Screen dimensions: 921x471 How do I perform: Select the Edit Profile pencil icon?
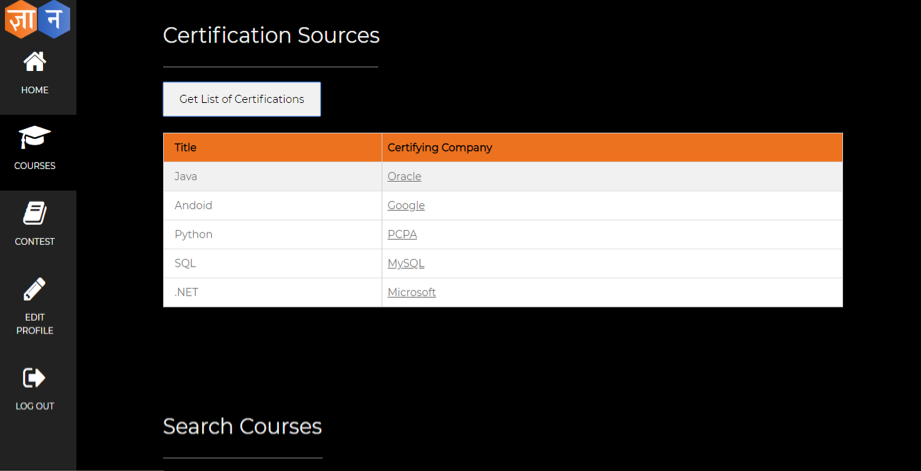tap(35, 289)
